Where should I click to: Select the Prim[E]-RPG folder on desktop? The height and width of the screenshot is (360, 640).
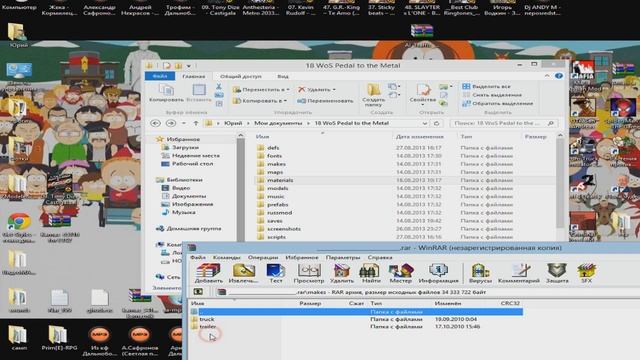click(59, 338)
